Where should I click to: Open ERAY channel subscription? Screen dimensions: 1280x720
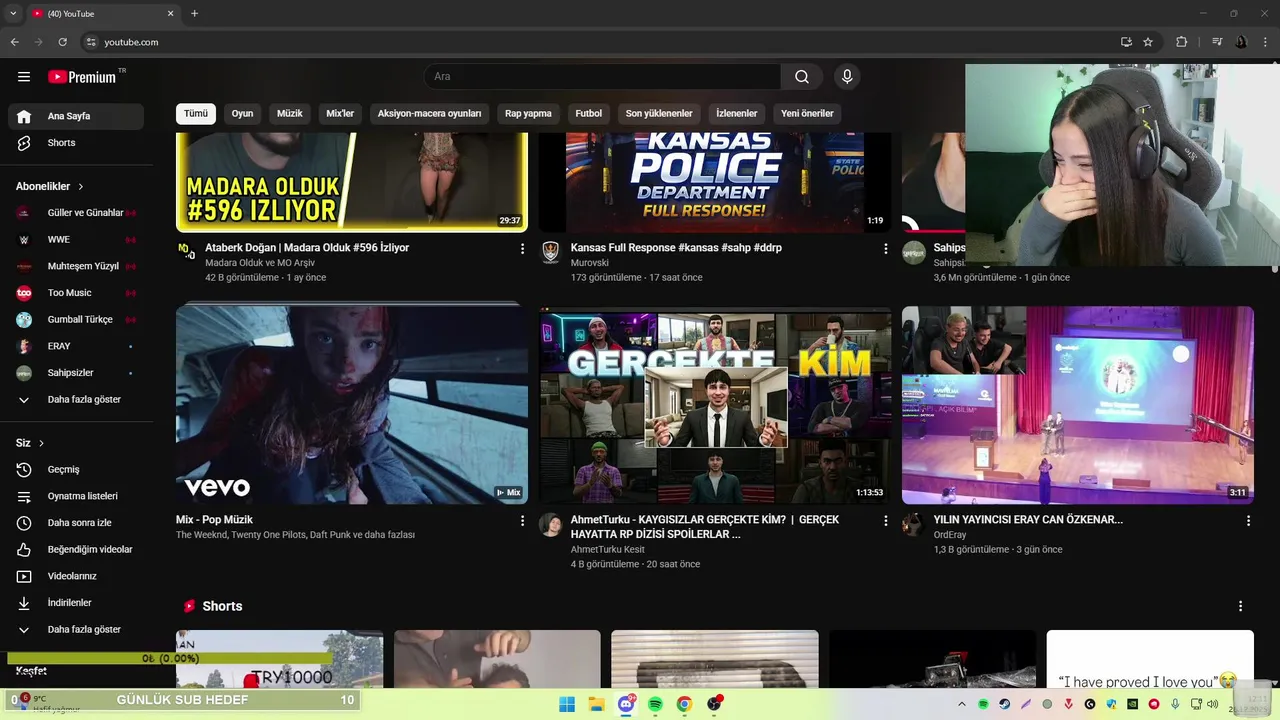click(x=76, y=346)
